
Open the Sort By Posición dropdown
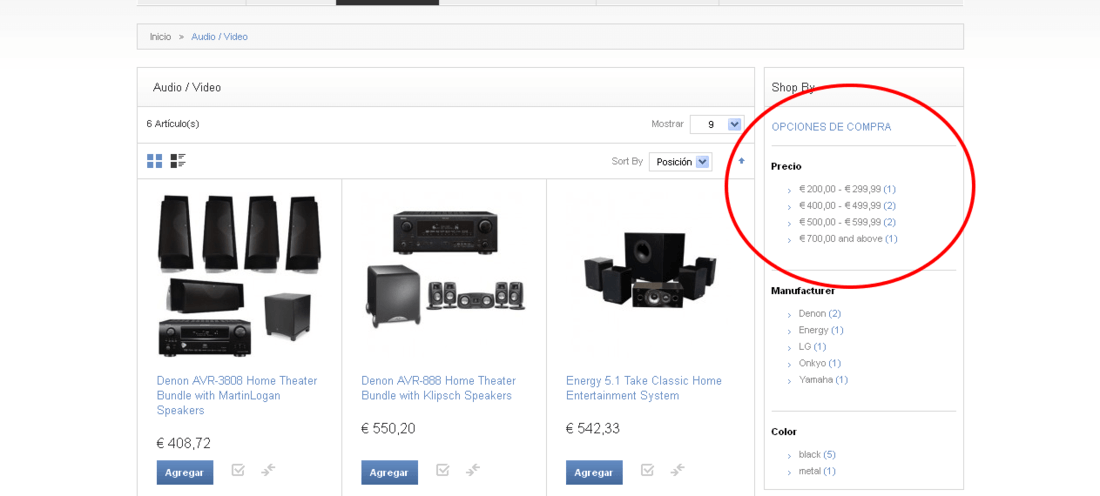click(x=680, y=162)
